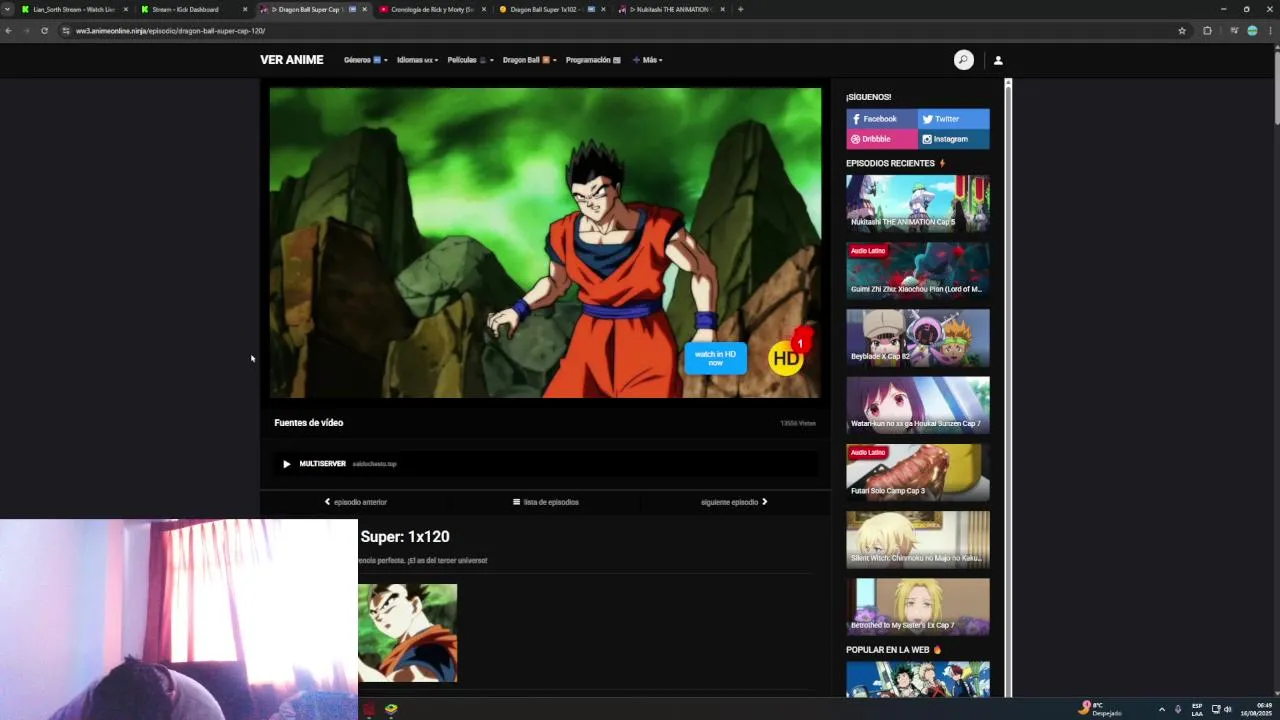
Task: Open the taskbar weather widget Despejado
Action: (1100, 709)
